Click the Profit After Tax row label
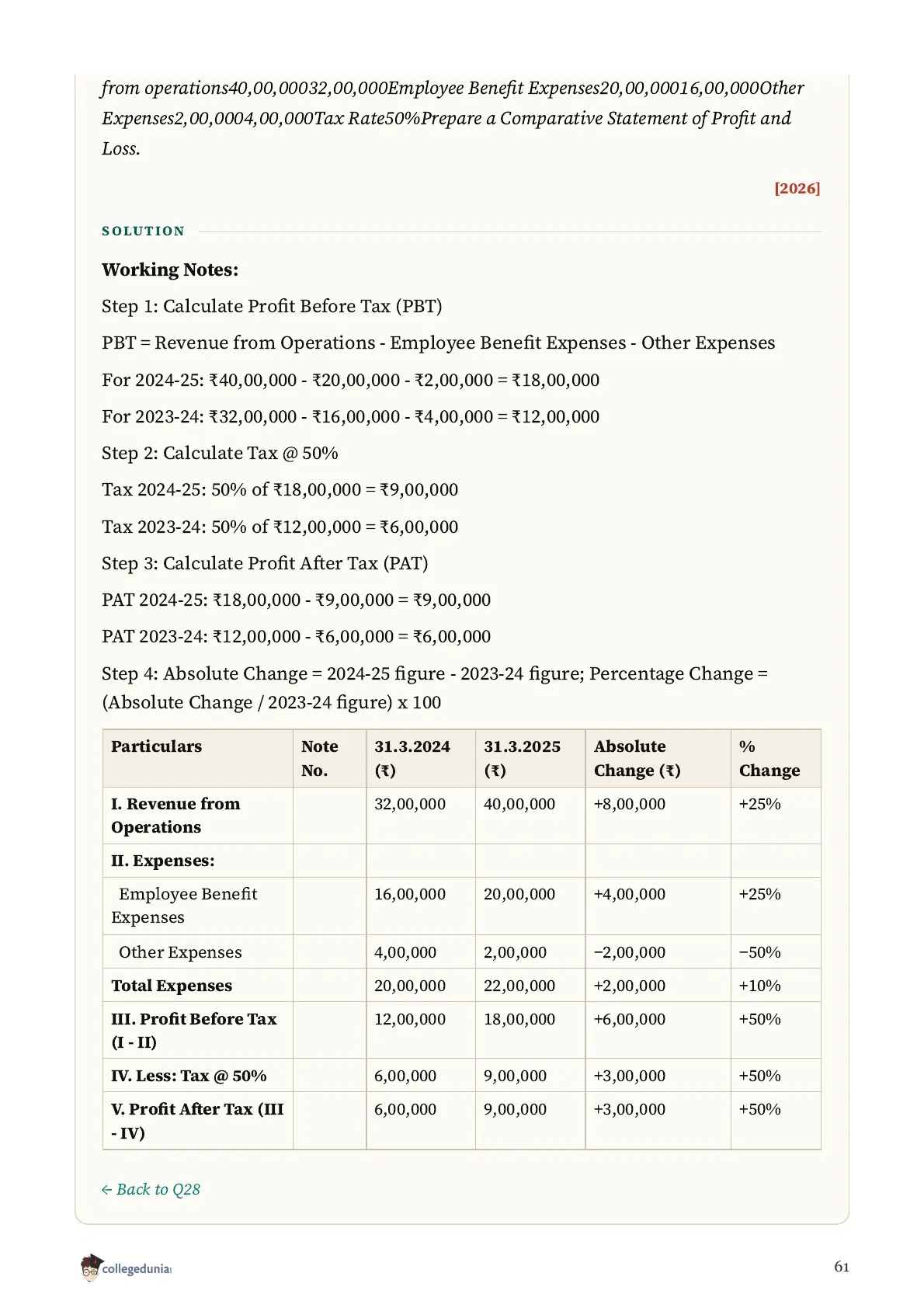The height and width of the screenshot is (1308, 924). pyautogui.click(x=197, y=1121)
